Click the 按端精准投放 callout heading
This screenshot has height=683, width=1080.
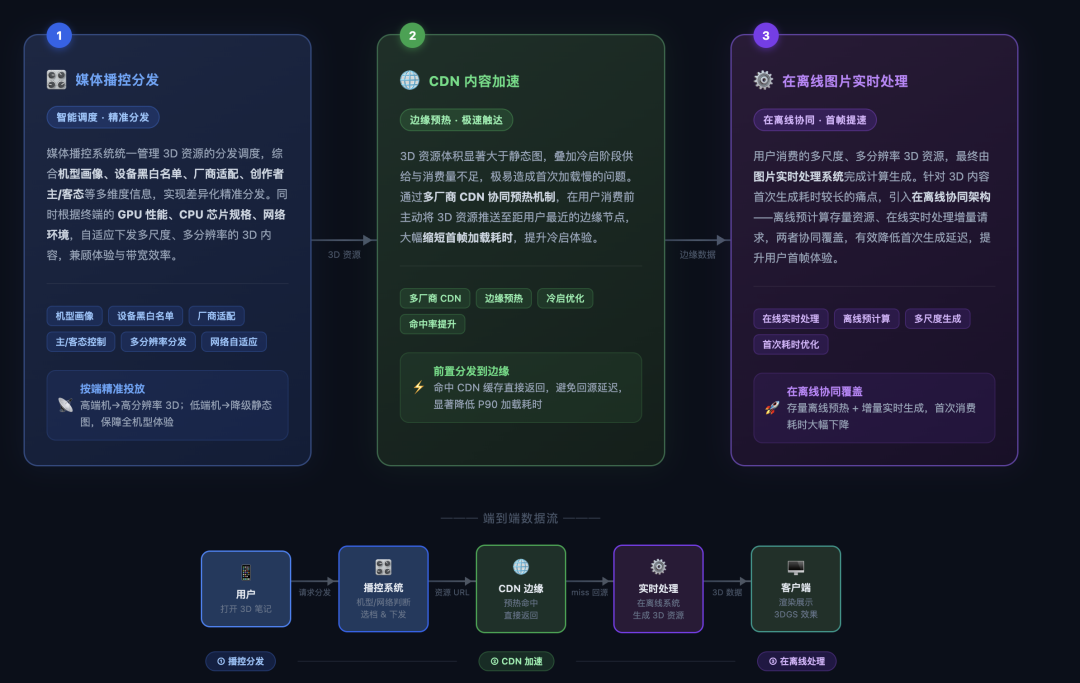[x=112, y=388]
